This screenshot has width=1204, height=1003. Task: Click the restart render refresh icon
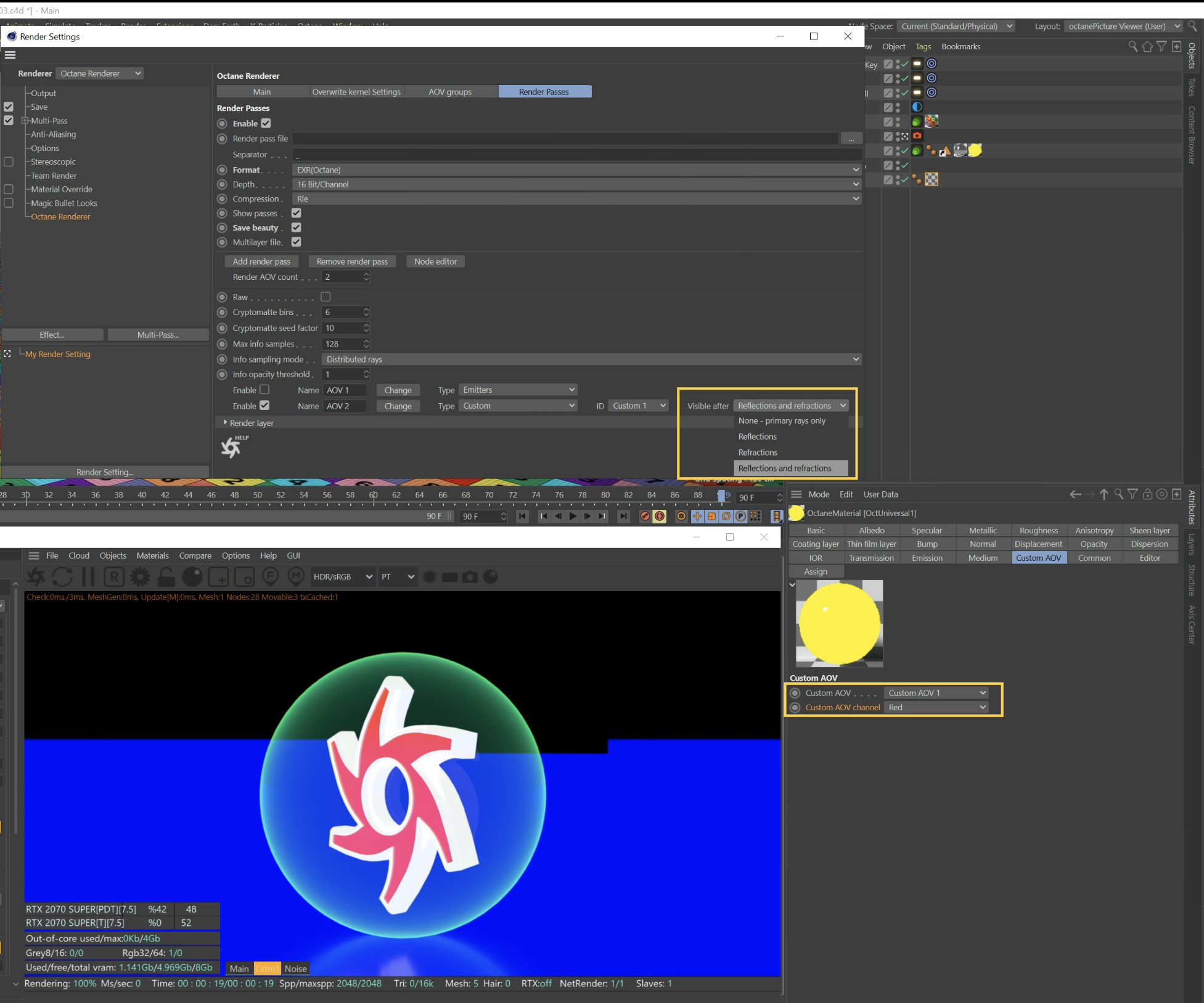(x=62, y=577)
